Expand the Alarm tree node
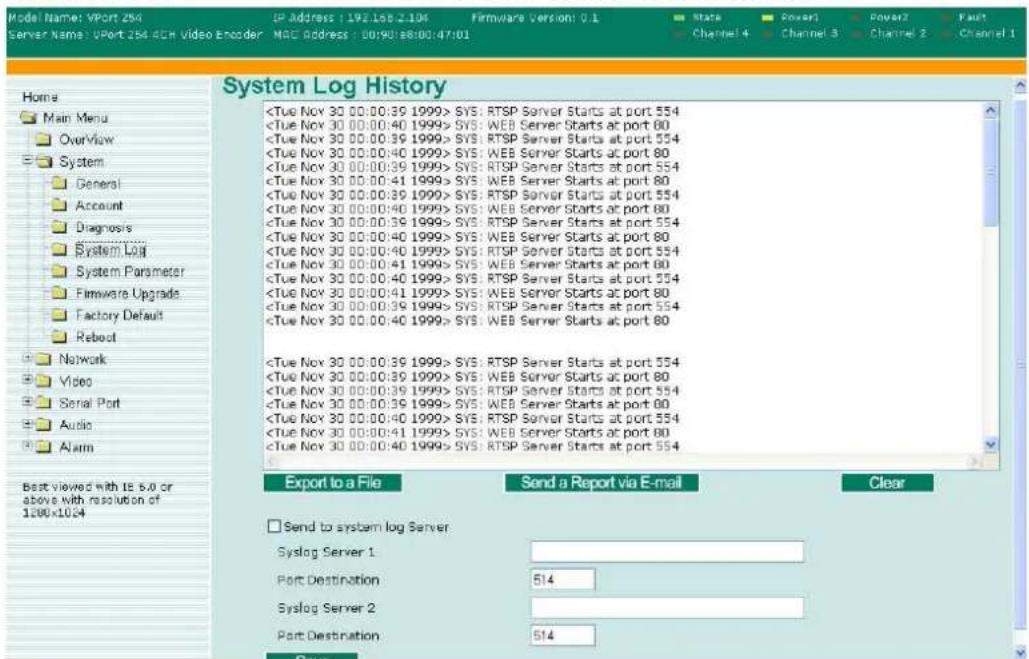 click(28, 446)
